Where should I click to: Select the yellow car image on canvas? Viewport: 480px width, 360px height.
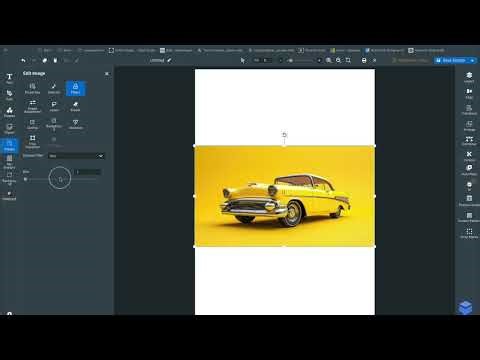(x=285, y=196)
